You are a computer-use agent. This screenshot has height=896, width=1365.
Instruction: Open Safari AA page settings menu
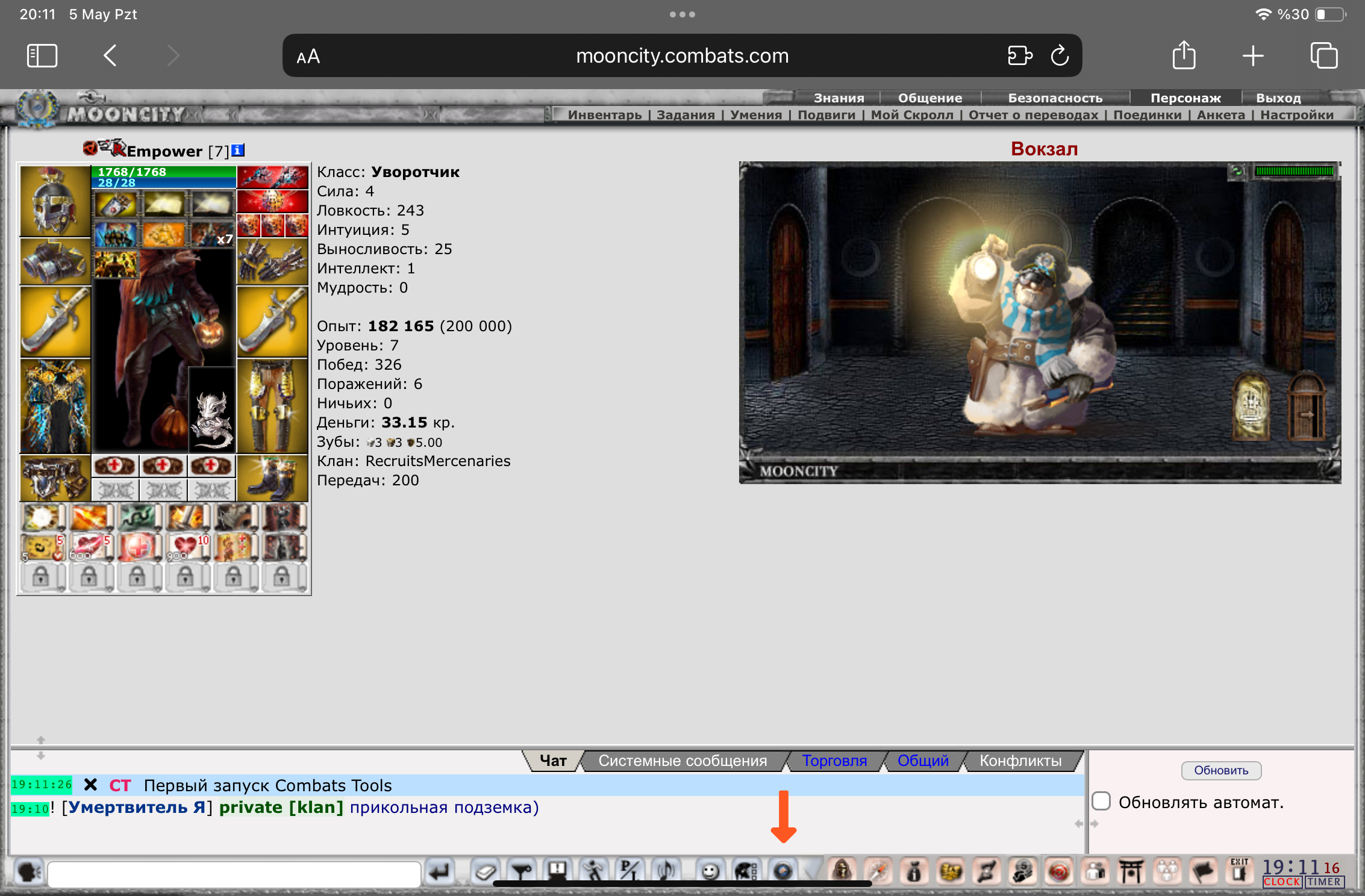(308, 57)
